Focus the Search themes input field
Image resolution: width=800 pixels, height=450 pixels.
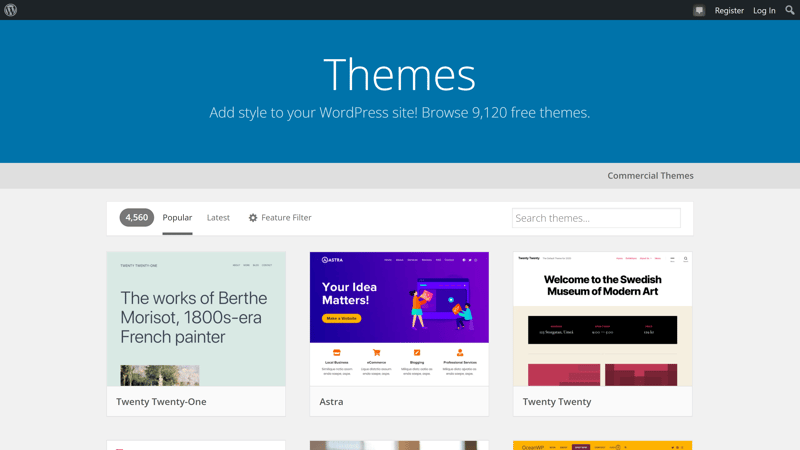(x=596, y=218)
